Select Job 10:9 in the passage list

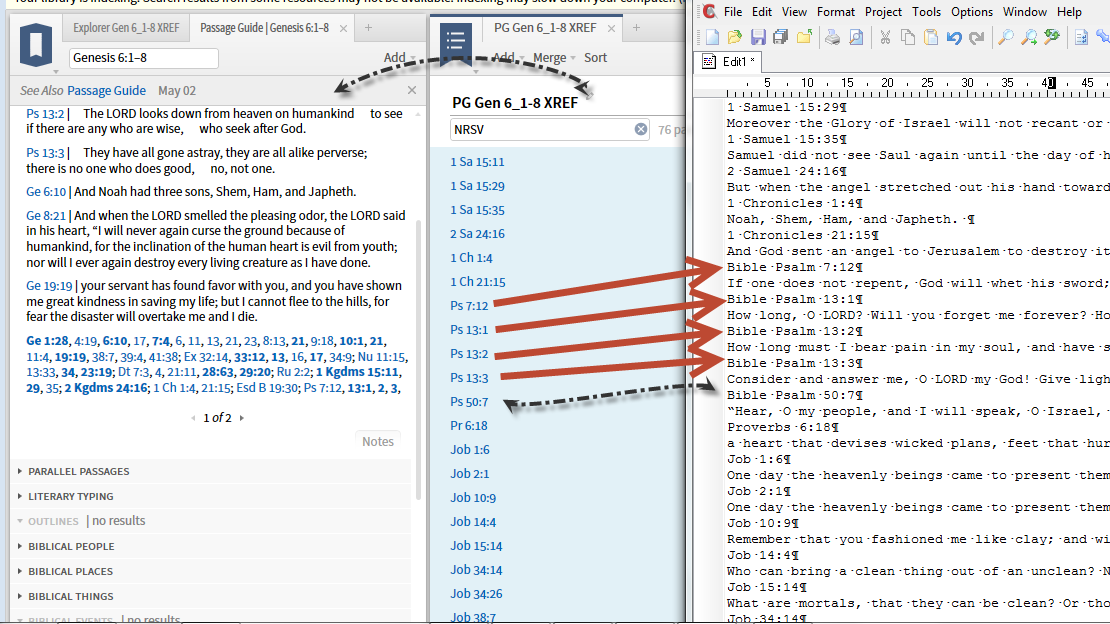[473, 497]
